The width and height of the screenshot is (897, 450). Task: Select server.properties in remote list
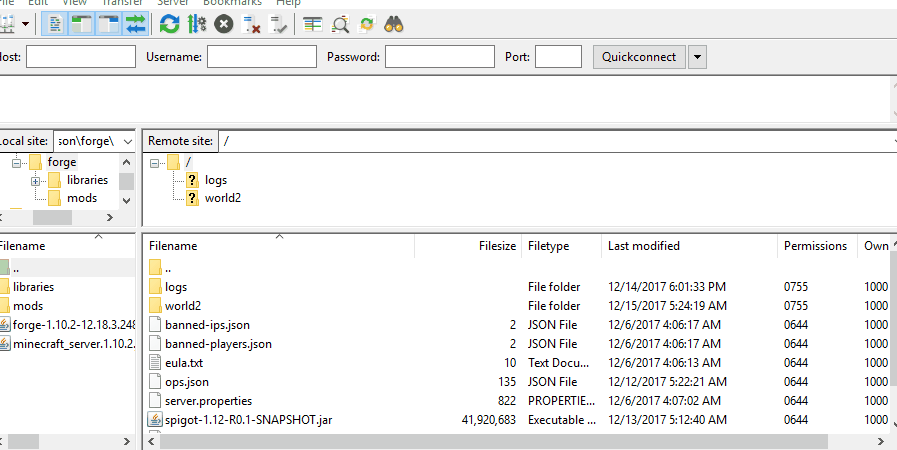208,401
